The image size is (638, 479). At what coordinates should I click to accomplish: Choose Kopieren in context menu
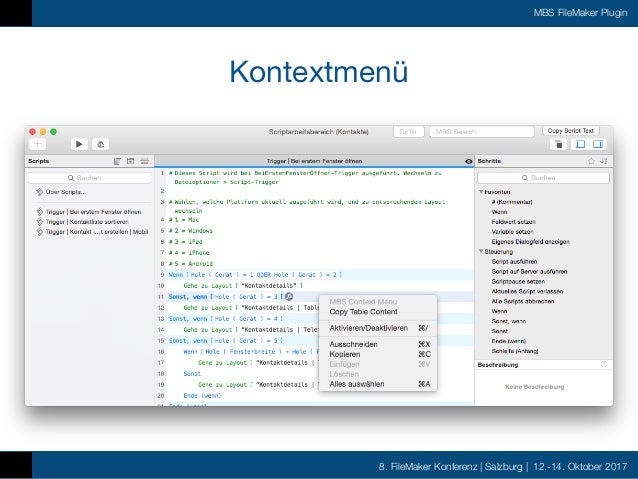point(378,354)
